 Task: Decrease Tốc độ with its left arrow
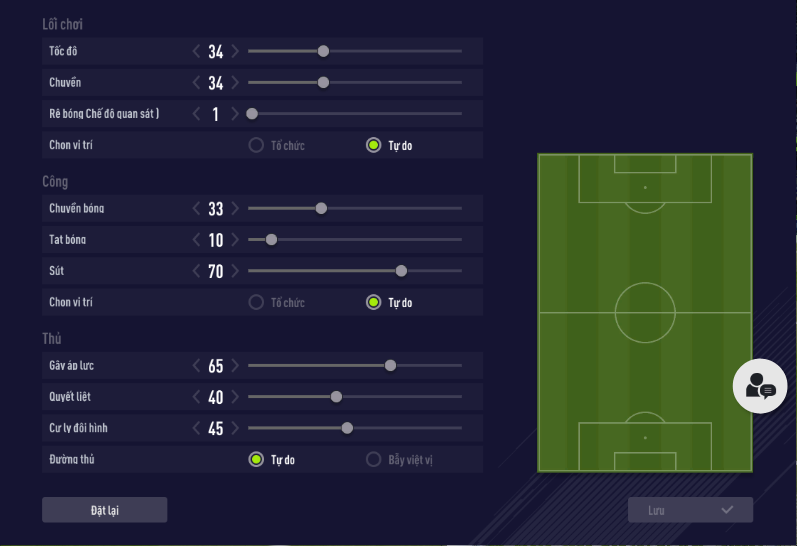(197, 52)
